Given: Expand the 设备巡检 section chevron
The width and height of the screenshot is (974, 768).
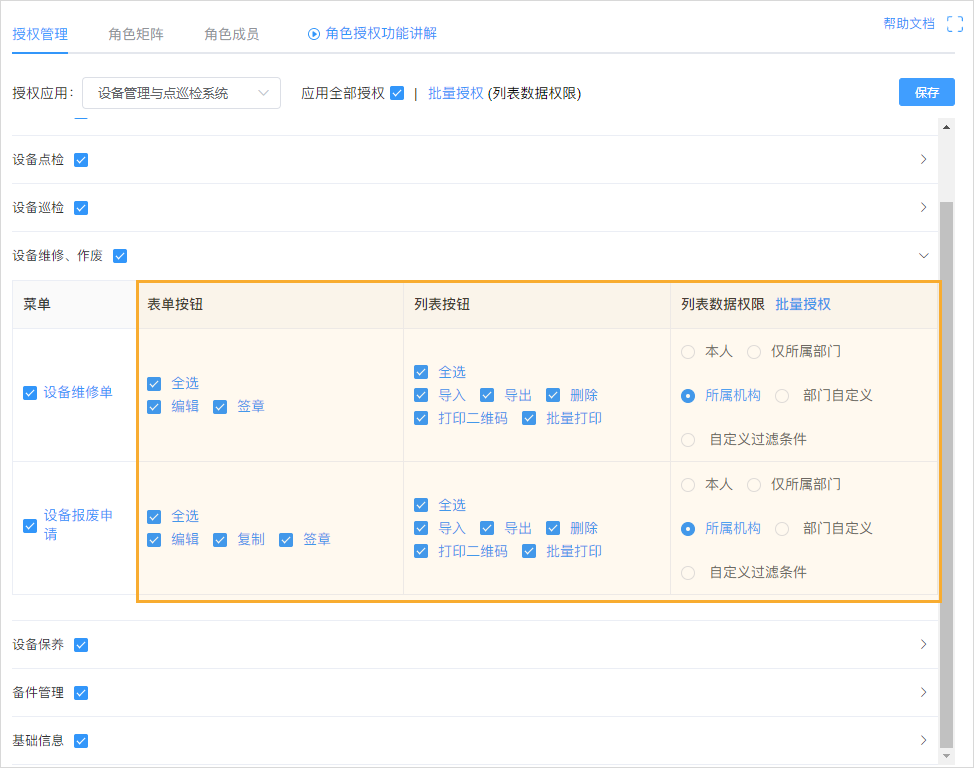Looking at the screenshot, I should pyautogui.click(x=923, y=207).
